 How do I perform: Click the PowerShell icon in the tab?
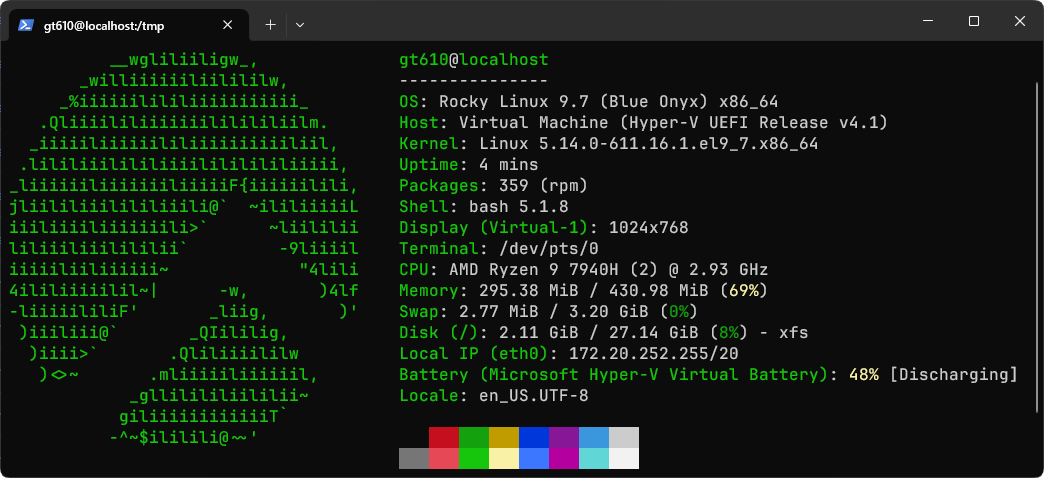(25, 25)
